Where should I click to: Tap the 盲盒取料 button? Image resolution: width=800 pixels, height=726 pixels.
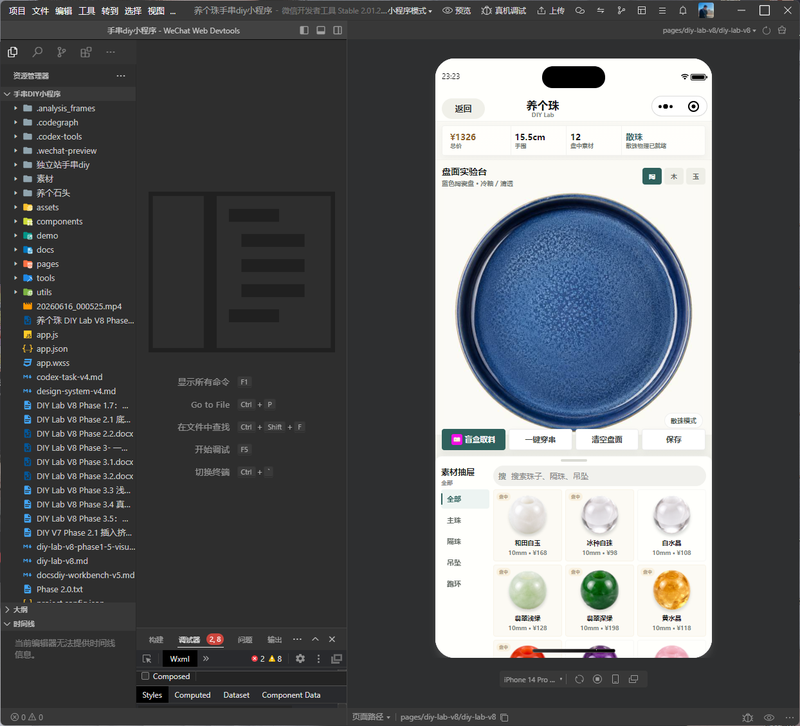[473, 439]
